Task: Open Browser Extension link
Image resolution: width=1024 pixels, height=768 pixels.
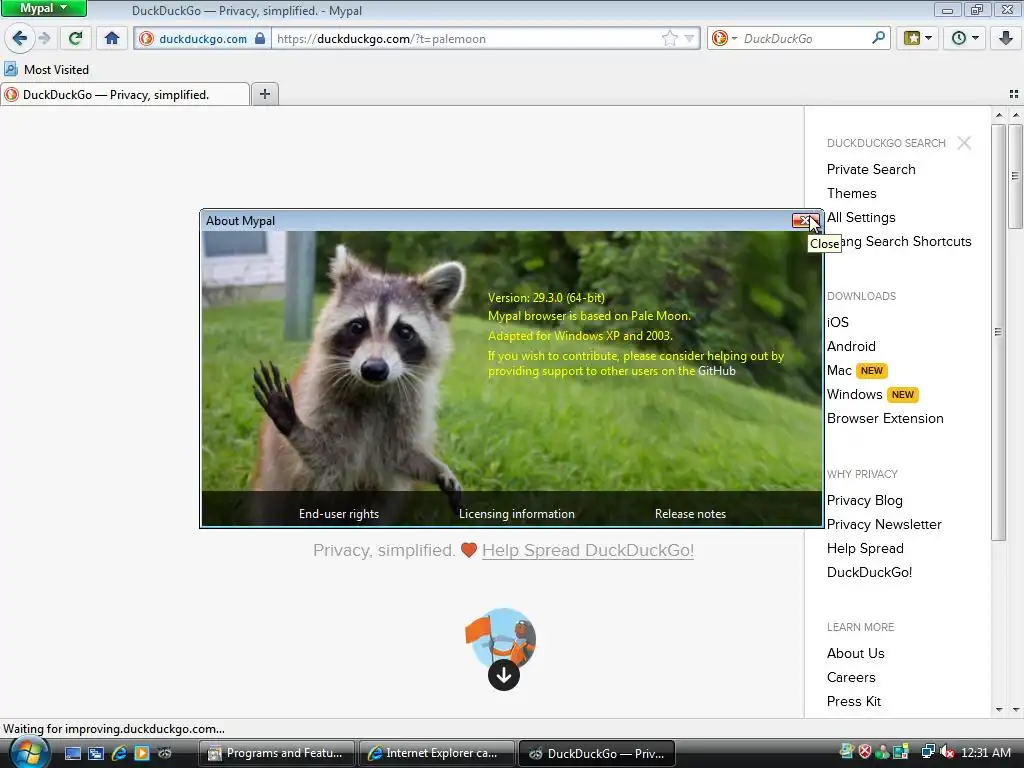Action: [885, 419]
